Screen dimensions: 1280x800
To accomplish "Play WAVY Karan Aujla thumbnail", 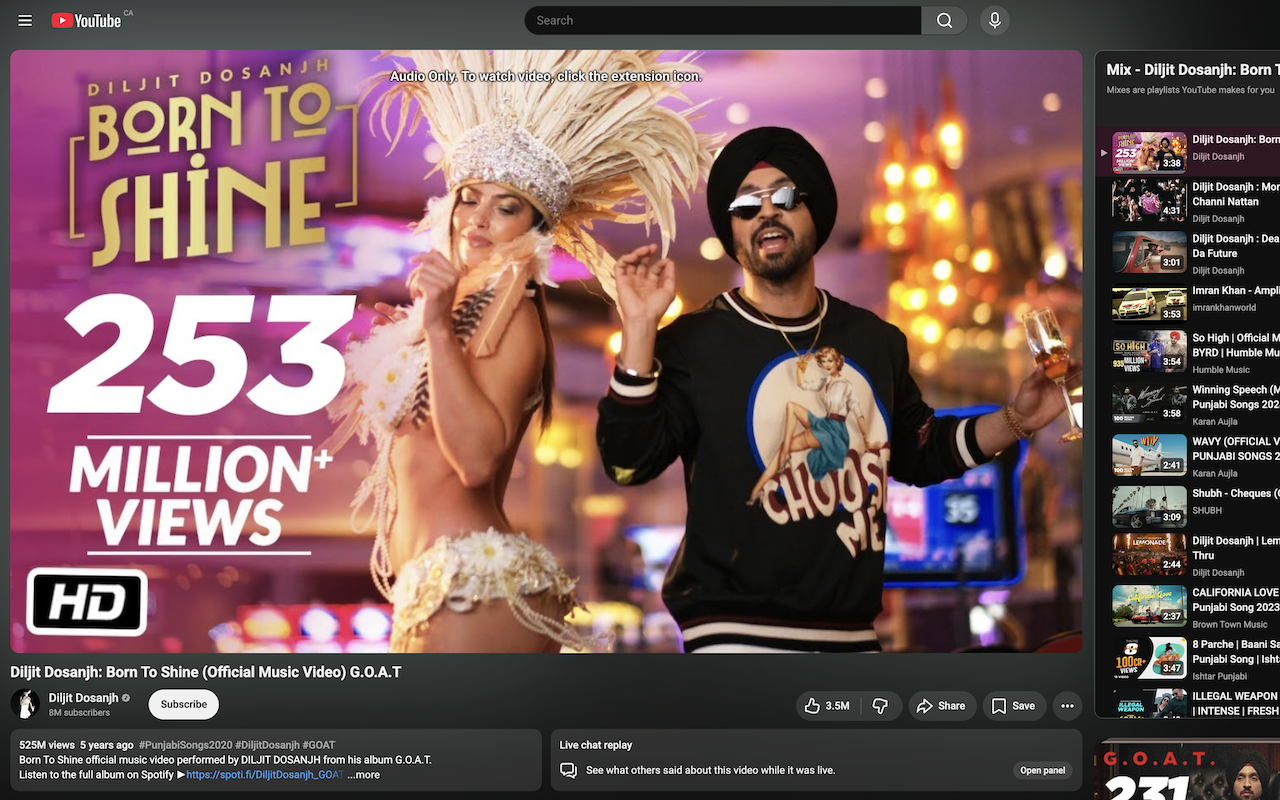I will click(x=1149, y=455).
